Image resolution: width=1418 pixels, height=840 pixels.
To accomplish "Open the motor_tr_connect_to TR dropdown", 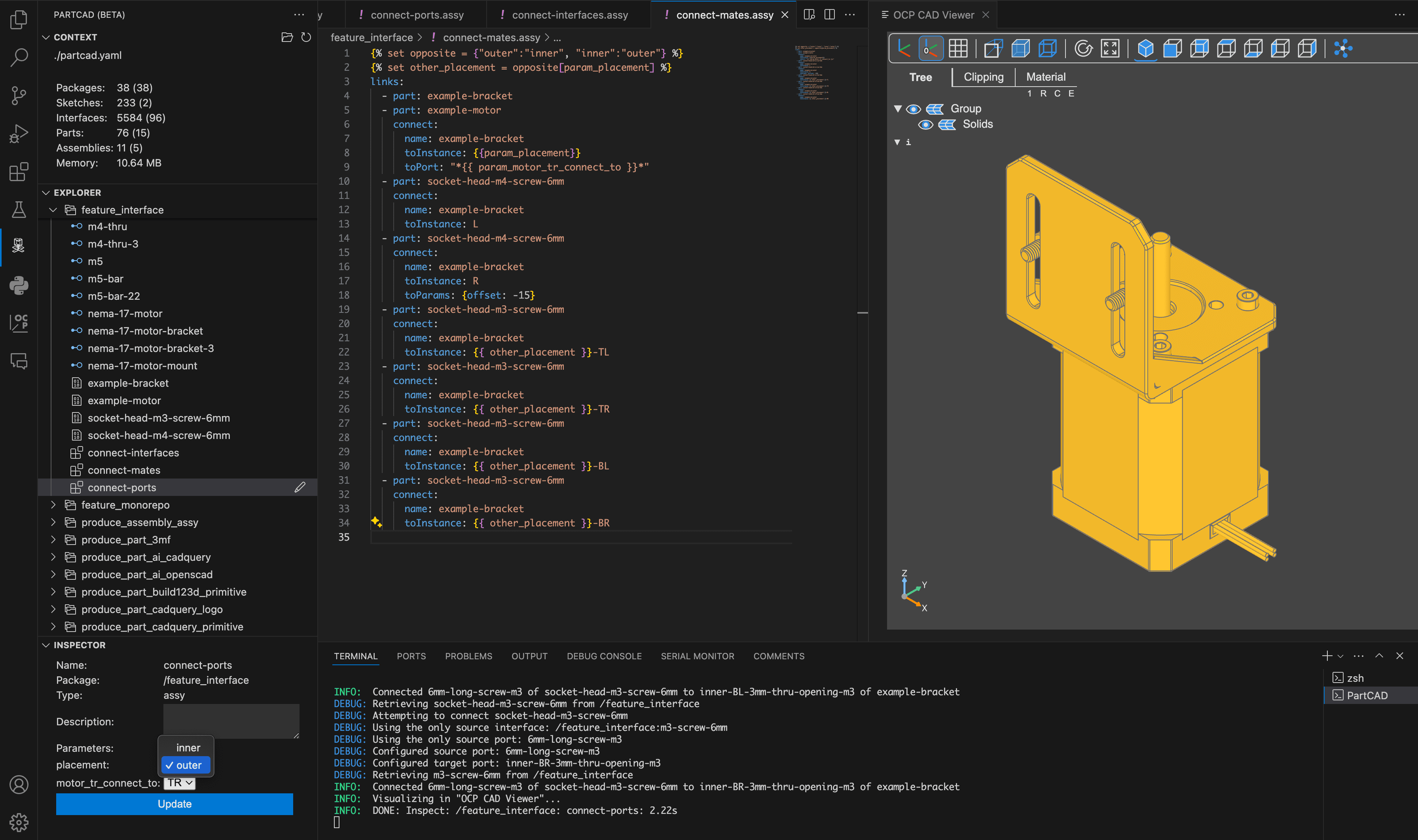I will [x=180, y=783].
